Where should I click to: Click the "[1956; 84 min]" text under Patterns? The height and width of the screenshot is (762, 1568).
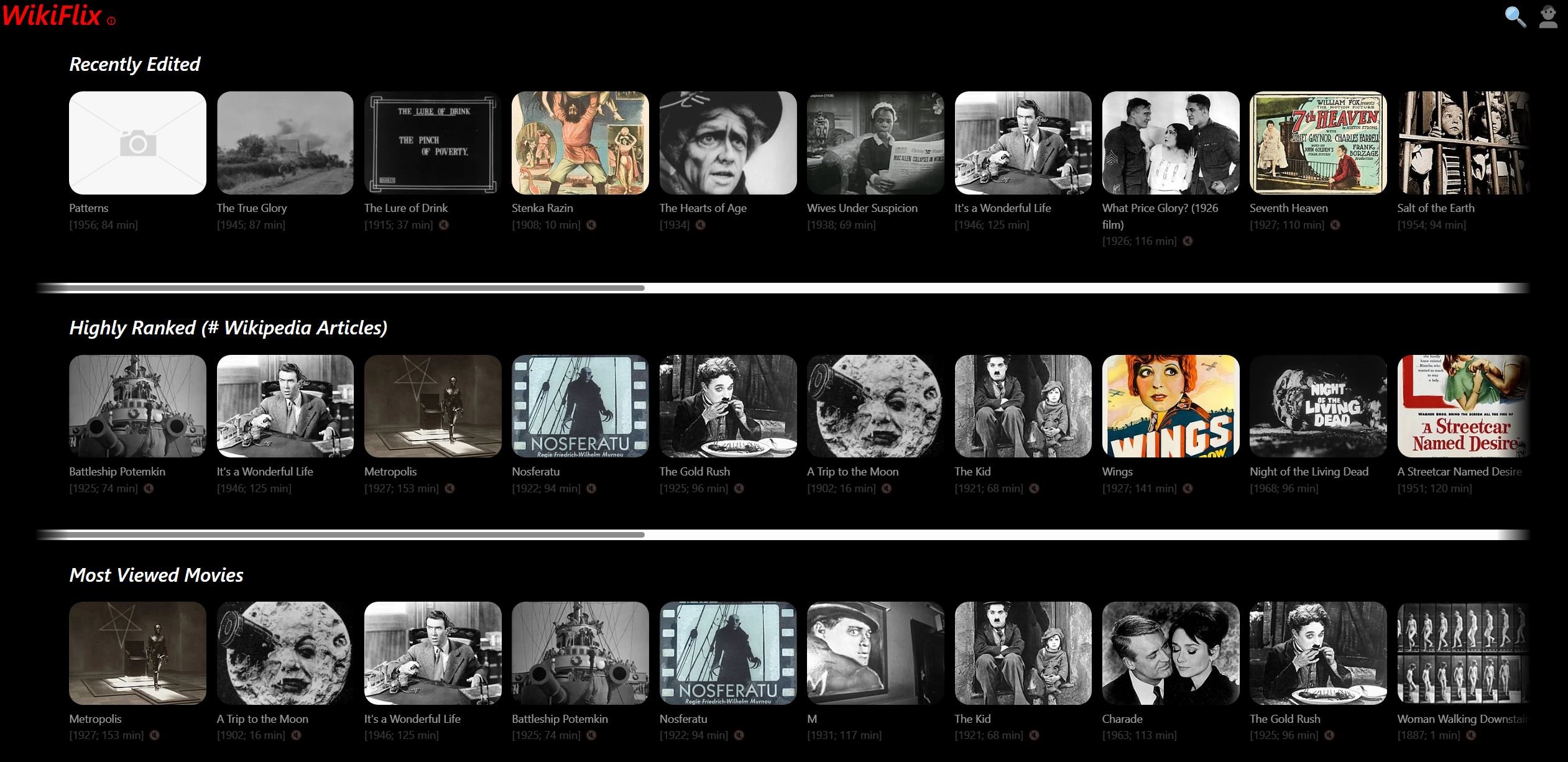103,225
